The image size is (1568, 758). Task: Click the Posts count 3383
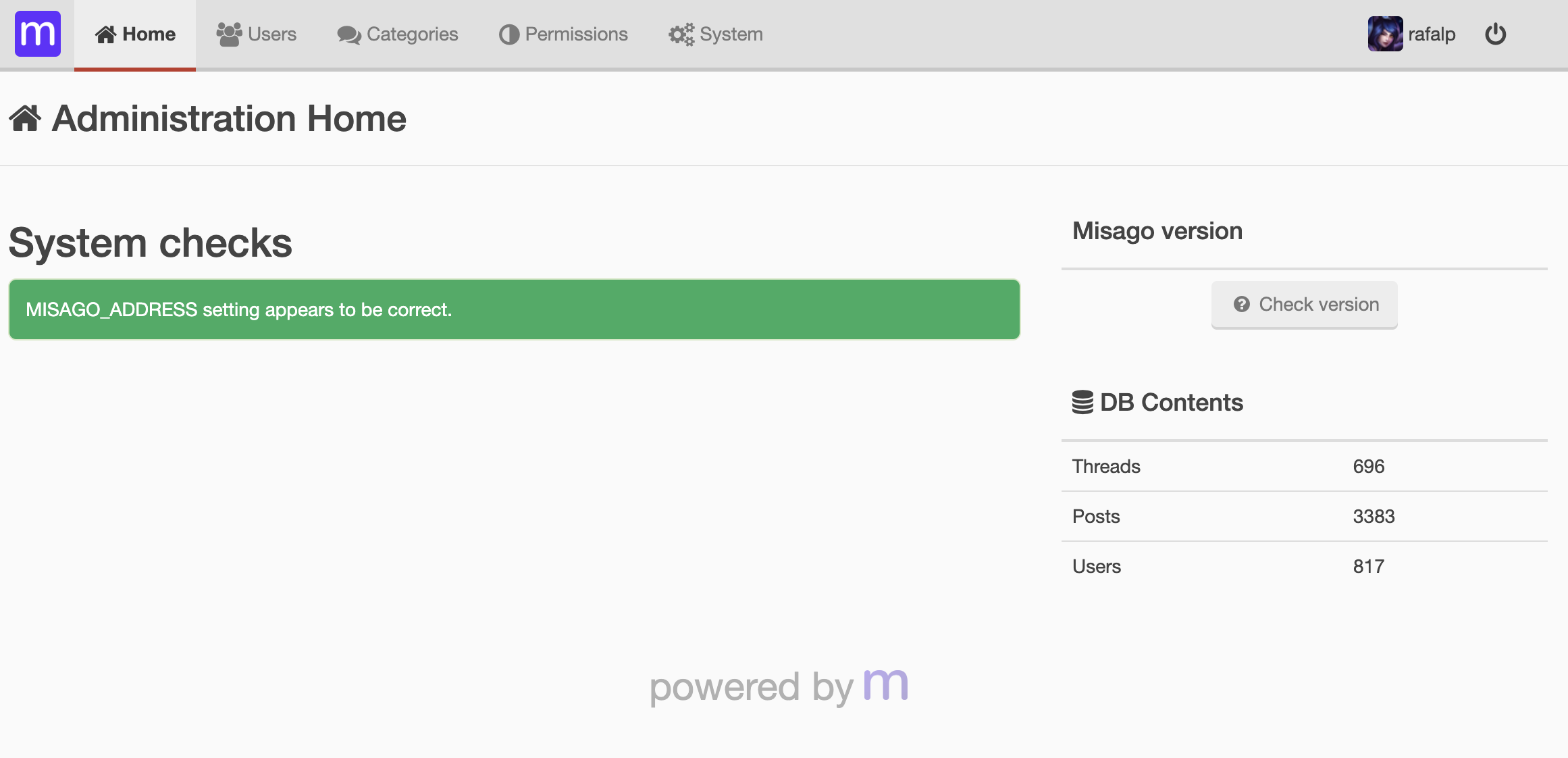click(x=1374, y=516)
